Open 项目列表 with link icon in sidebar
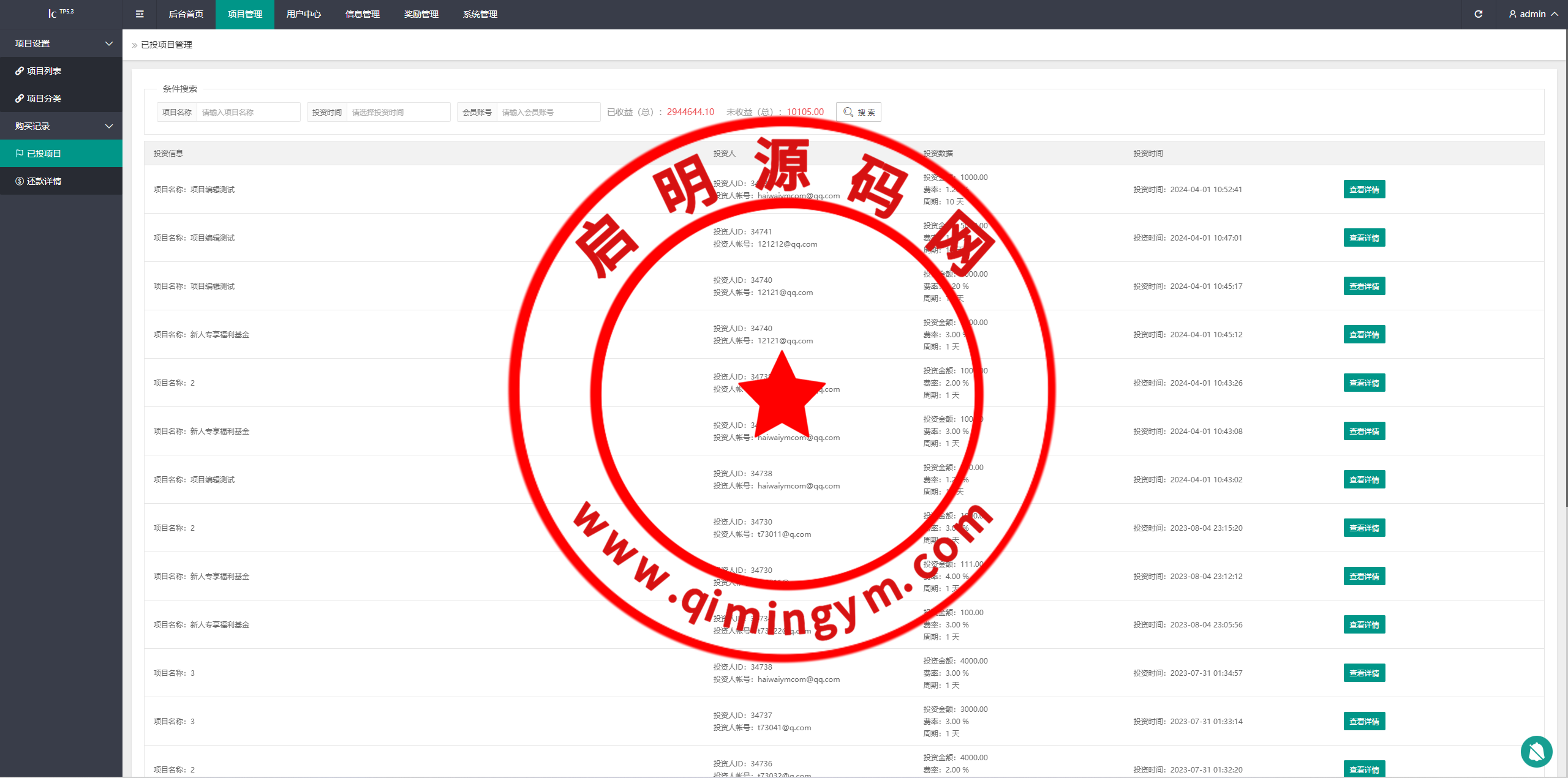Screen dimensions: 1568x778 coord(43,71)
